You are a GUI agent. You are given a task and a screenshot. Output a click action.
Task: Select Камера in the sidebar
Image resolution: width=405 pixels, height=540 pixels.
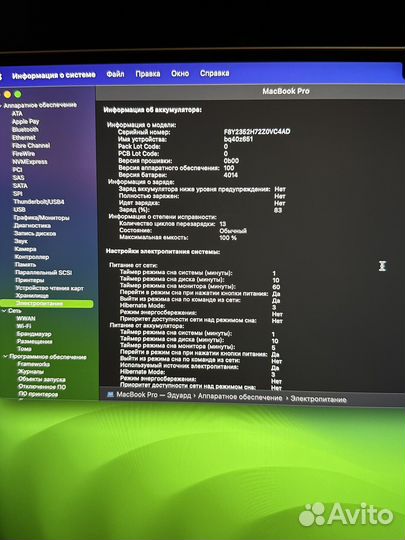tap(25, 249)
